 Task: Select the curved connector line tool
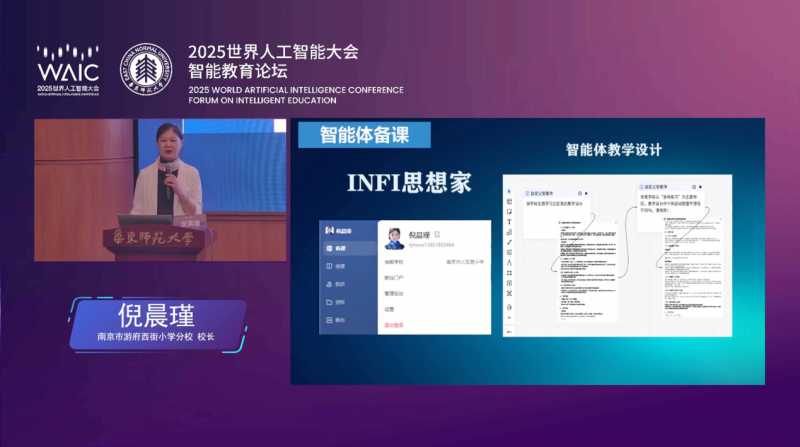point(509,242)
